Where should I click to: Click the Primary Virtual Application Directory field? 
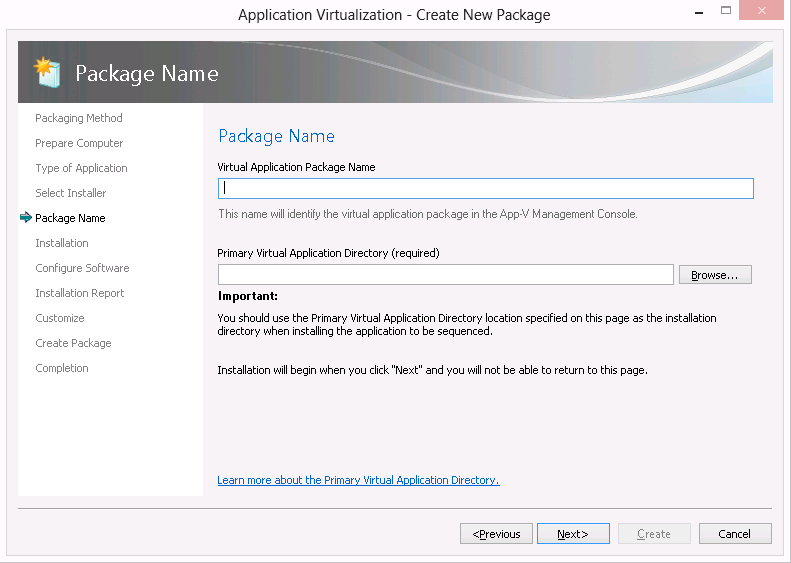pyautogui.click(x=445, y=275)
